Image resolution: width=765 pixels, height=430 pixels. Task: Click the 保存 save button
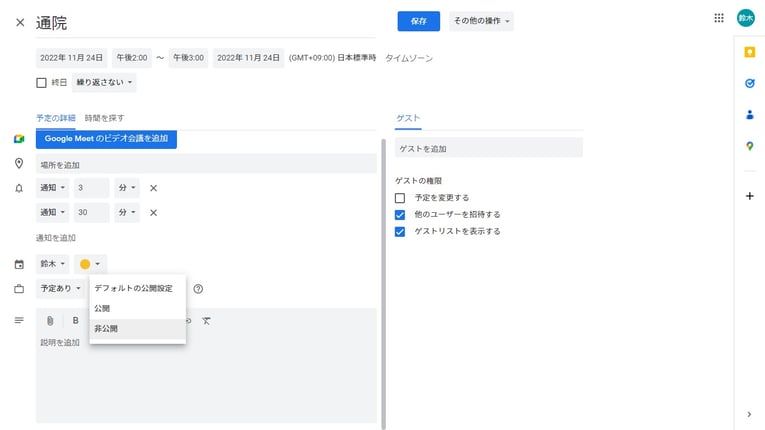419,21
